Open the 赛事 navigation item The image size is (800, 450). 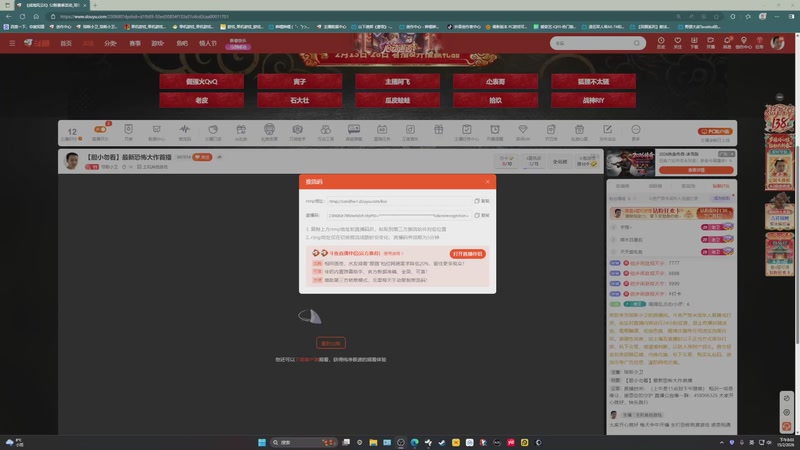135,43
